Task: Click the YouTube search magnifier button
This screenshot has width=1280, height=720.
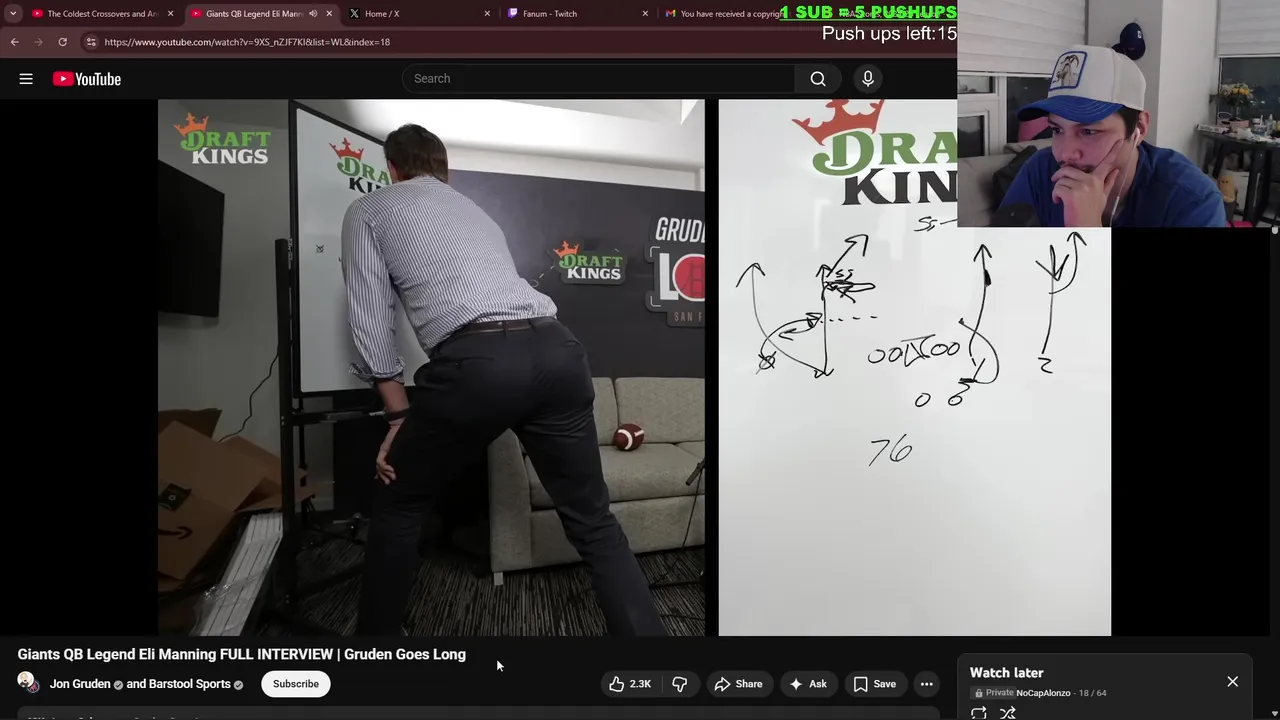Action: (x=818, y=79)
